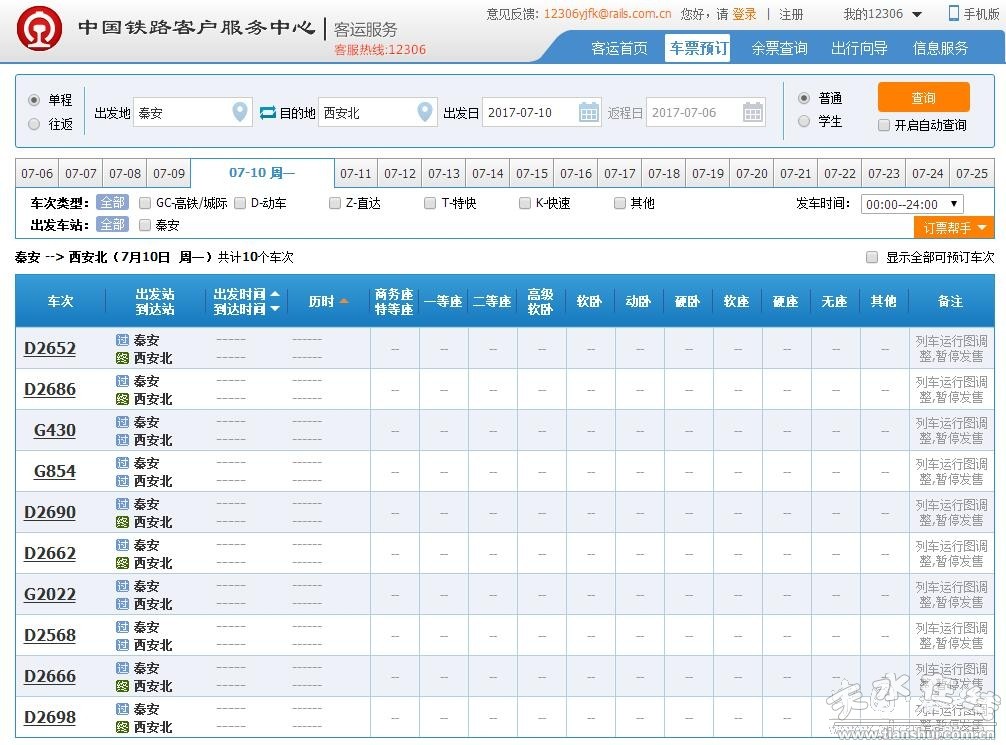The image size is (1006, 745).
Task: Check the GC-高铁/城际 train type filter
Action: (x=145, y=203)
